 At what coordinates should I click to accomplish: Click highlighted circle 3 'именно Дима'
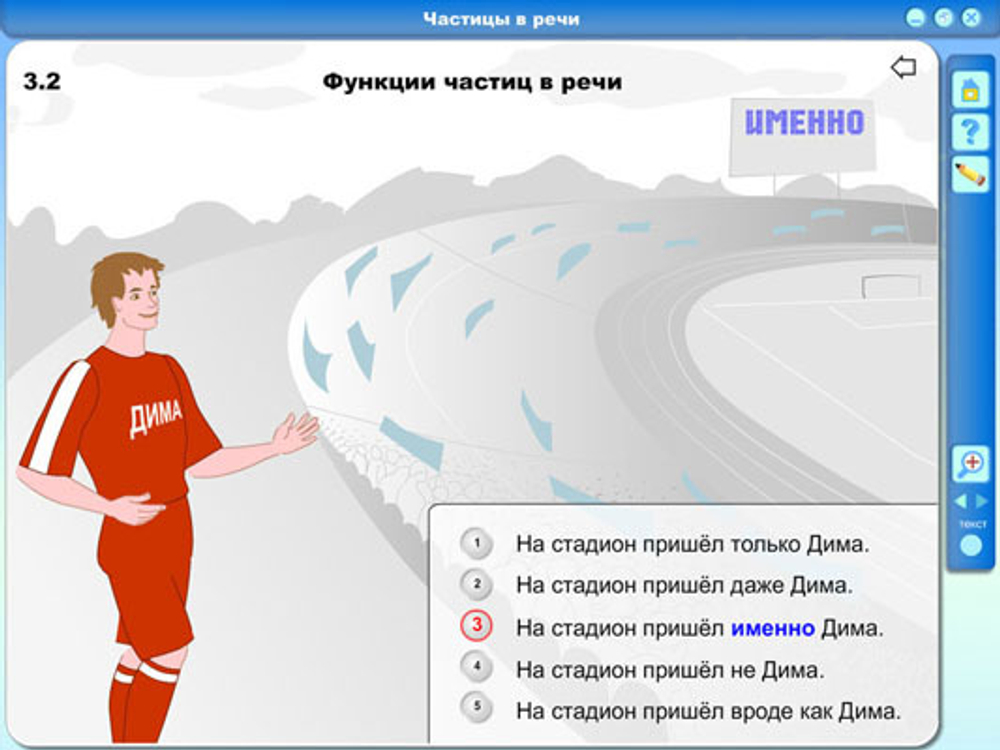(x=477, y=625)
